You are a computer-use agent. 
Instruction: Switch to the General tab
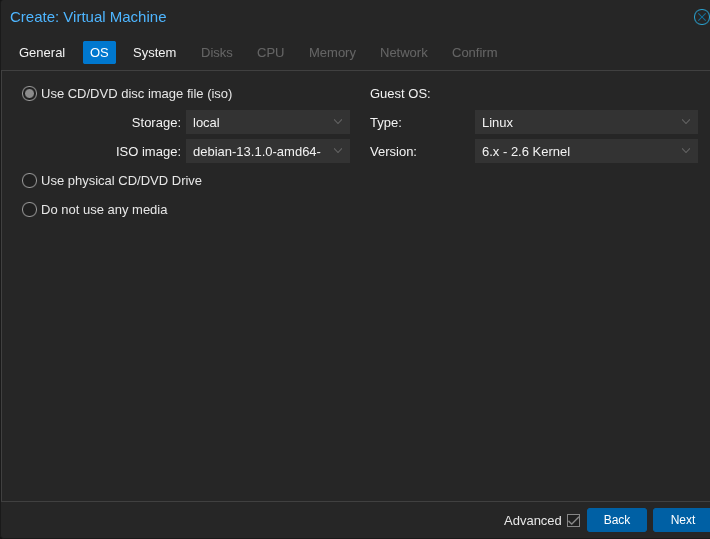(42, 52)
